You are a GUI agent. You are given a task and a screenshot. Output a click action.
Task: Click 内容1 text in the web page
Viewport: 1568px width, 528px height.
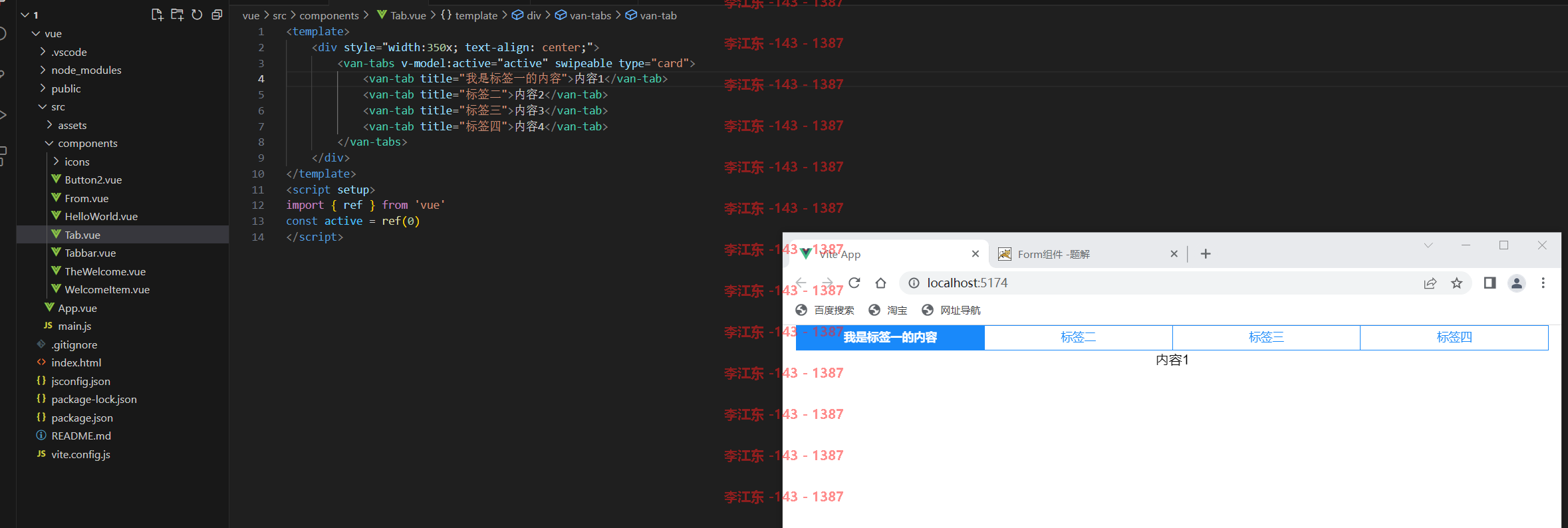[x=1172, y=360]
